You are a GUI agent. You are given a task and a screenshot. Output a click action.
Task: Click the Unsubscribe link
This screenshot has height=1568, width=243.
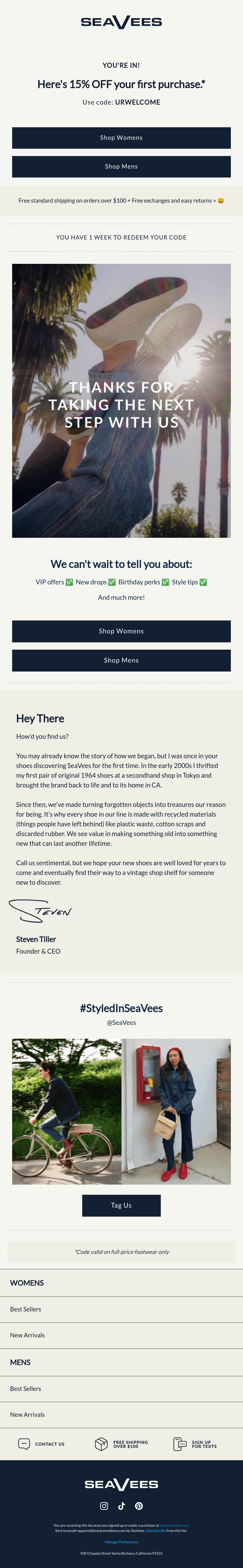point(156,1530)
